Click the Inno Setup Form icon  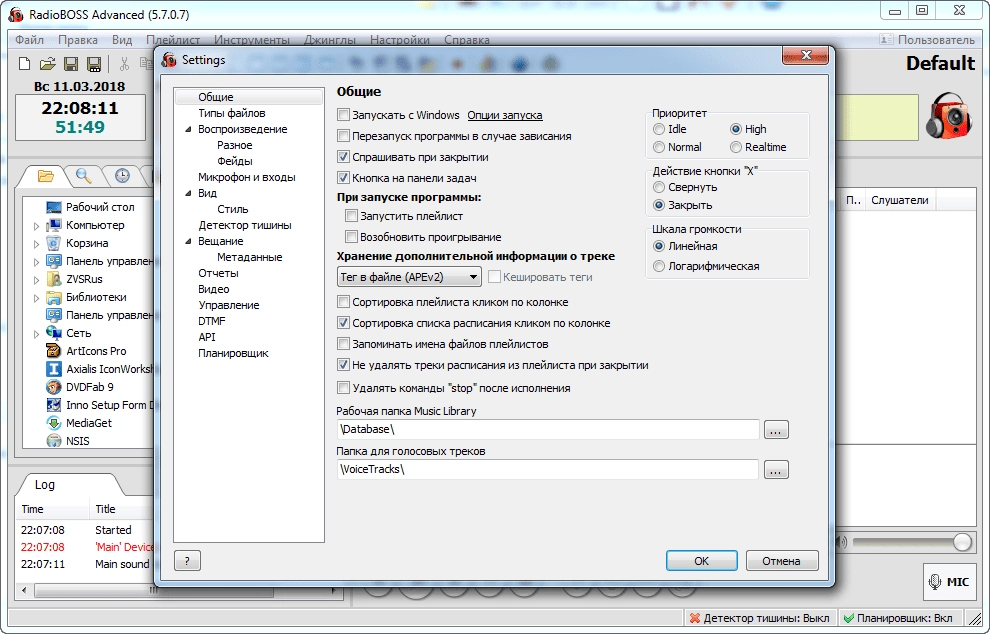coord(54,405)
